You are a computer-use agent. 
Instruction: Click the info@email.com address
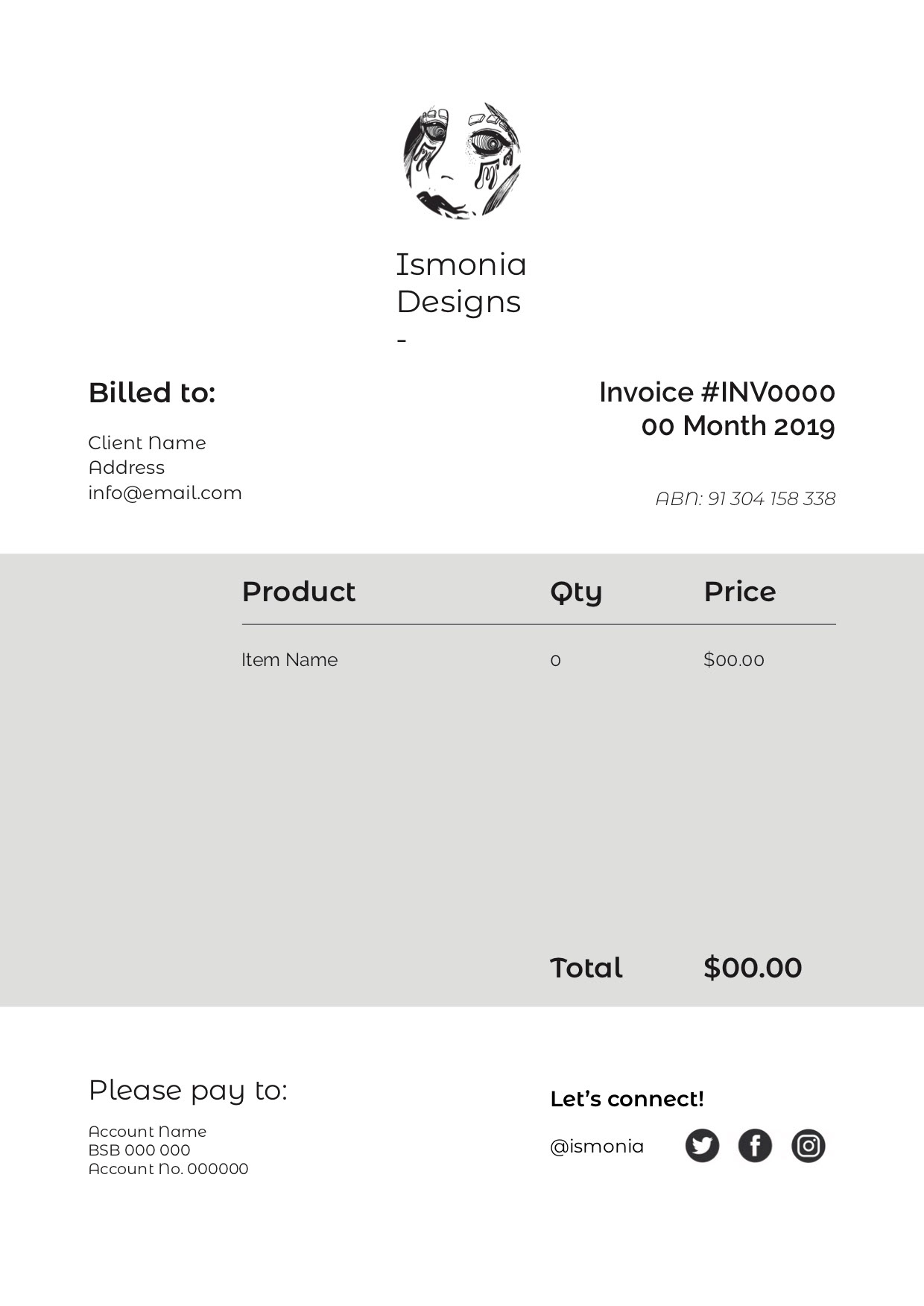[x=165, y=492]
